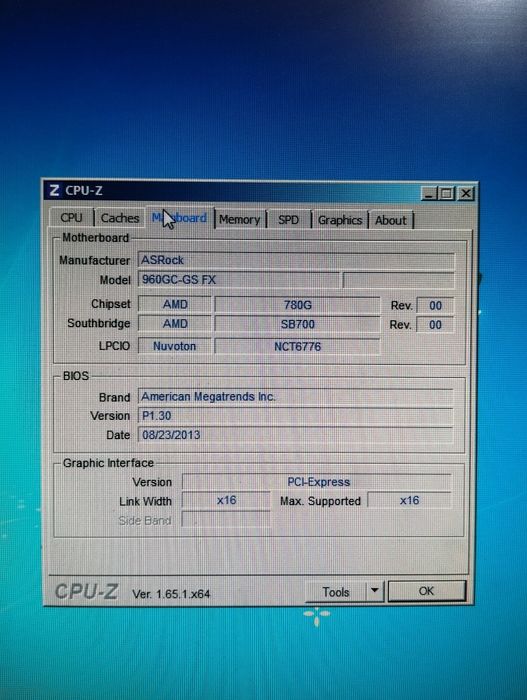Click the CPU-Z title bar icon

tap(54, 191)
